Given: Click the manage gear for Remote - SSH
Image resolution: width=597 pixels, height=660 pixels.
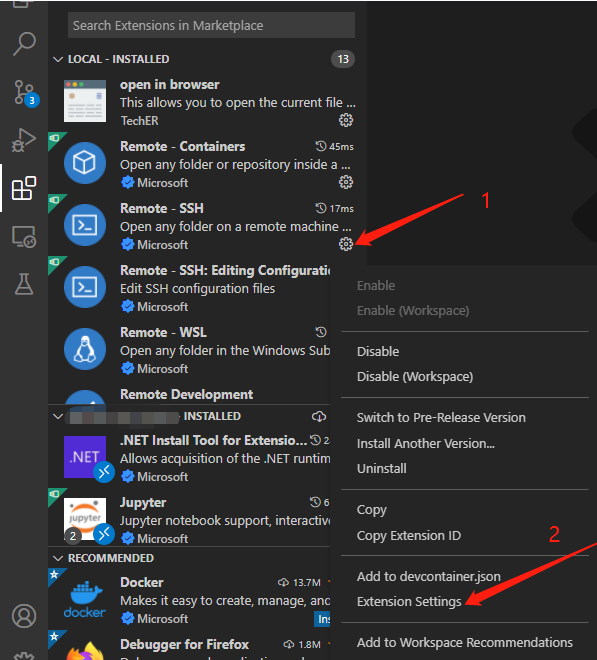Looking at the screenshot, I should (346, 244).
